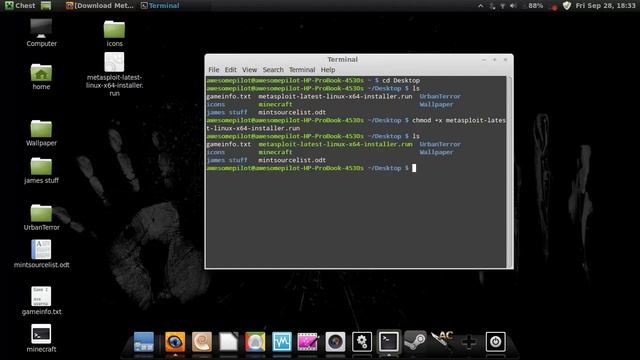
Task: Click the terminal scrollbar on right edge
Action: click(509, 171)
